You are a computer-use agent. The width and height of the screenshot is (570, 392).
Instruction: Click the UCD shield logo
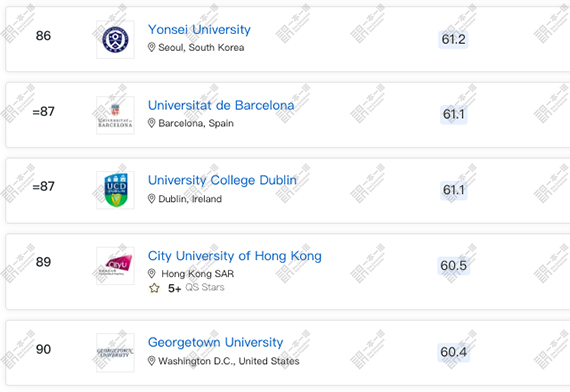click(x=115, y=190)
